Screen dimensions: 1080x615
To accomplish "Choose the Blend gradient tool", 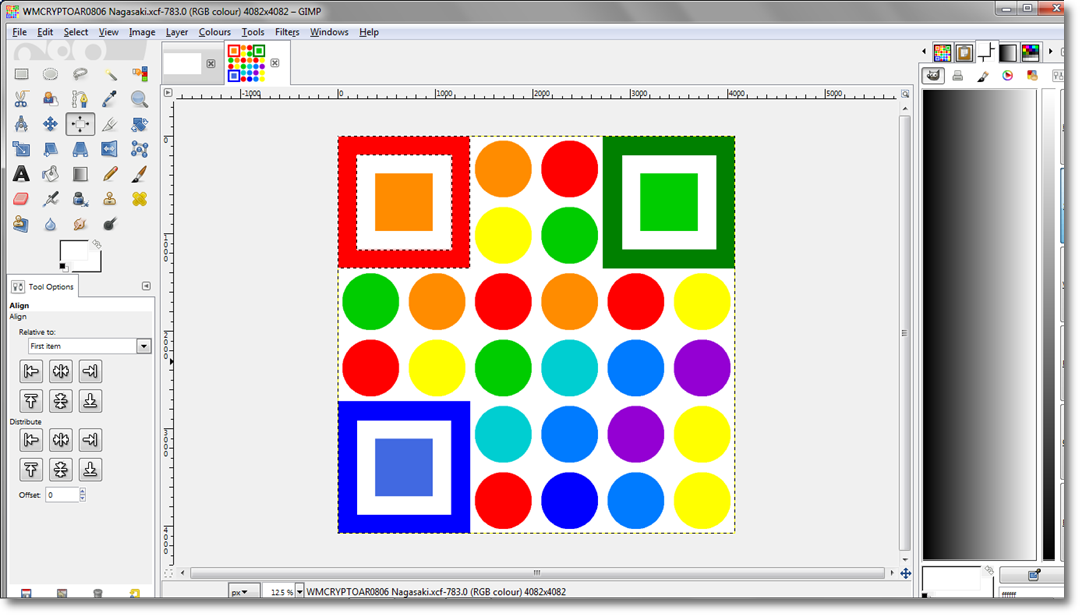I will [x=80, y=174].
